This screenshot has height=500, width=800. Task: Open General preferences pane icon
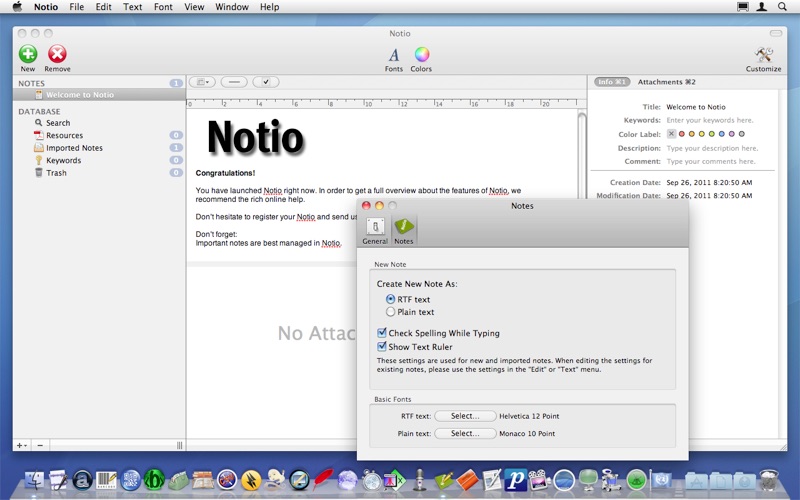(375, 227)
